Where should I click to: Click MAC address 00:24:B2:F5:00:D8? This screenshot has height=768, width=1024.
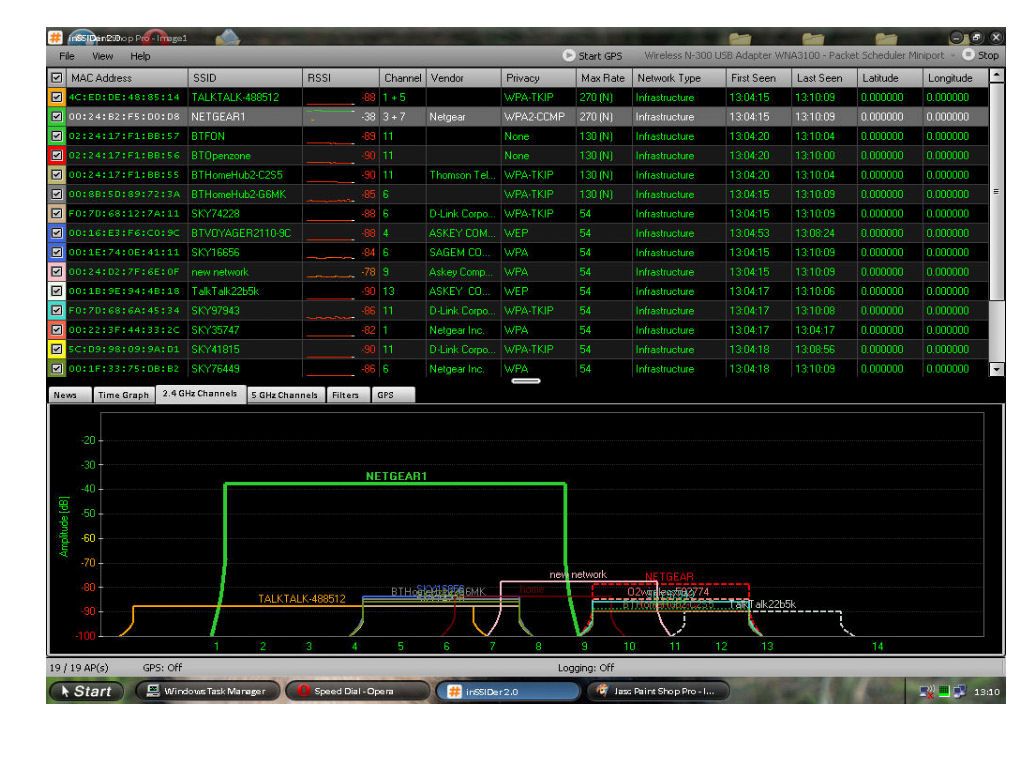pyautogui.click(x=124, y=117)
